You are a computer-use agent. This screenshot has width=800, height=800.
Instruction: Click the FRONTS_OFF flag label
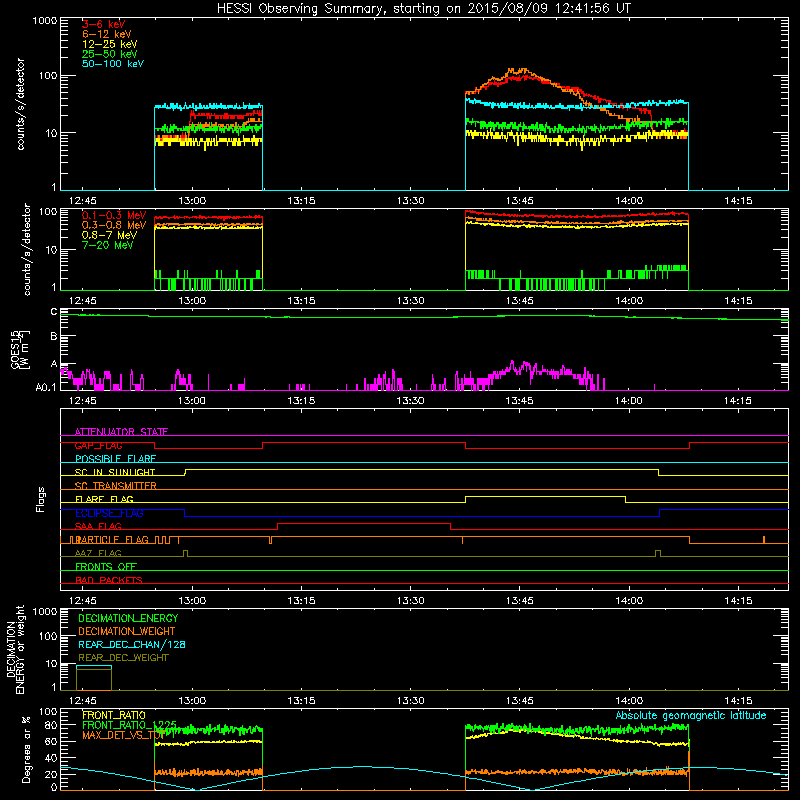point(106,567)
